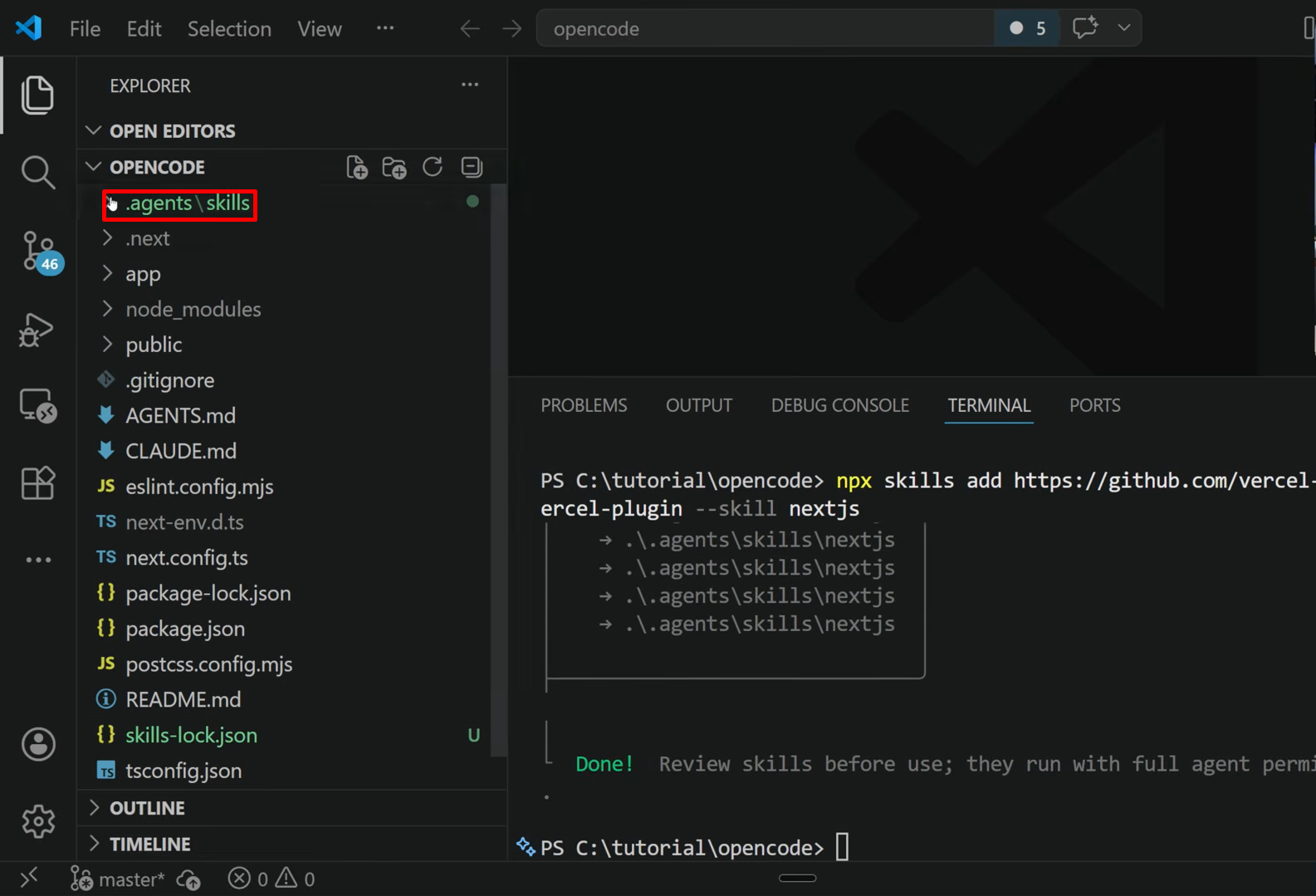Publish changes with the cloud sync icon
Screen dimensions: 1316x896
pos(189,879)
